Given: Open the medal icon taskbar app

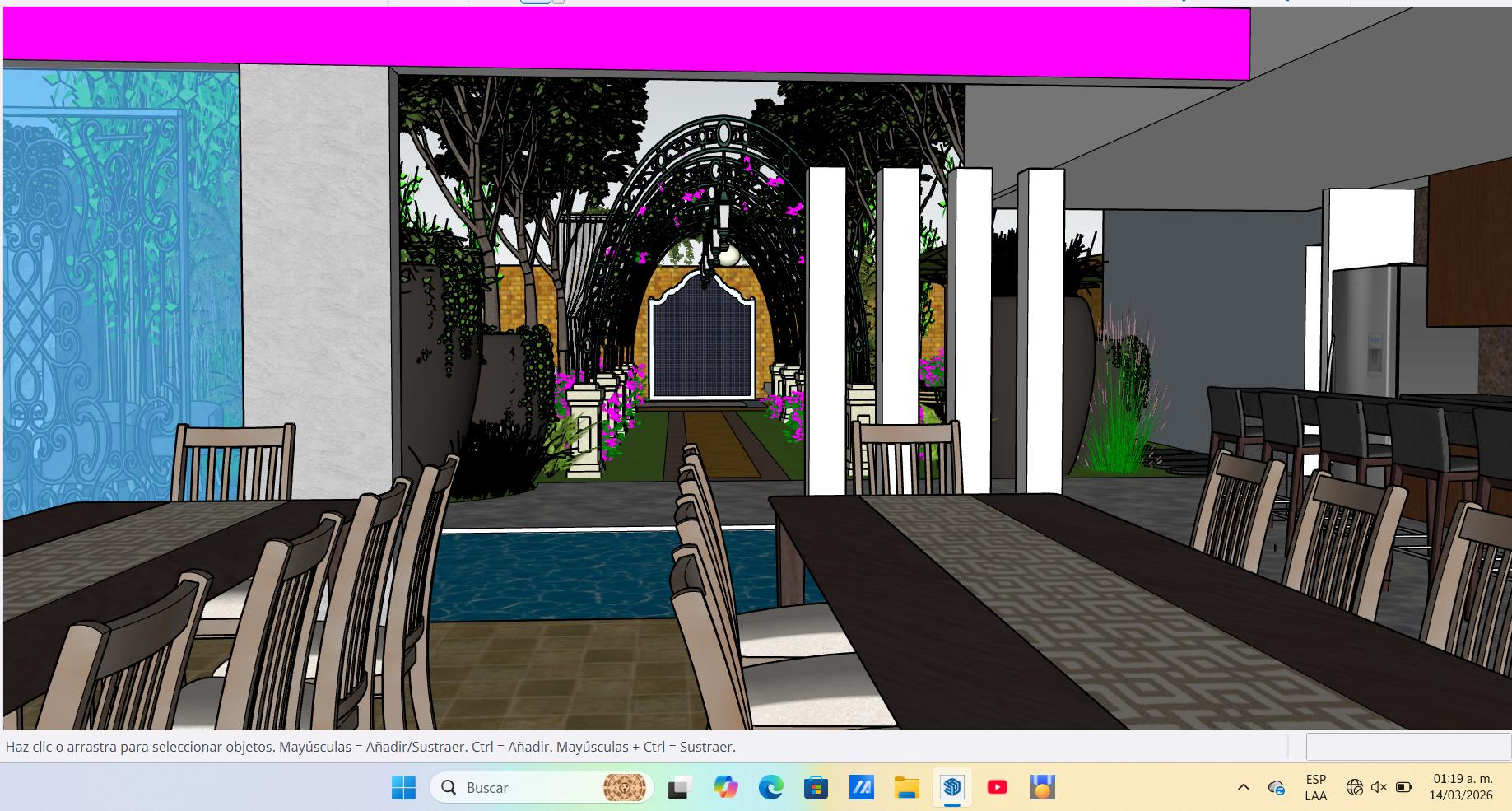Looking at the screenshot, I should coord(1042,788).
